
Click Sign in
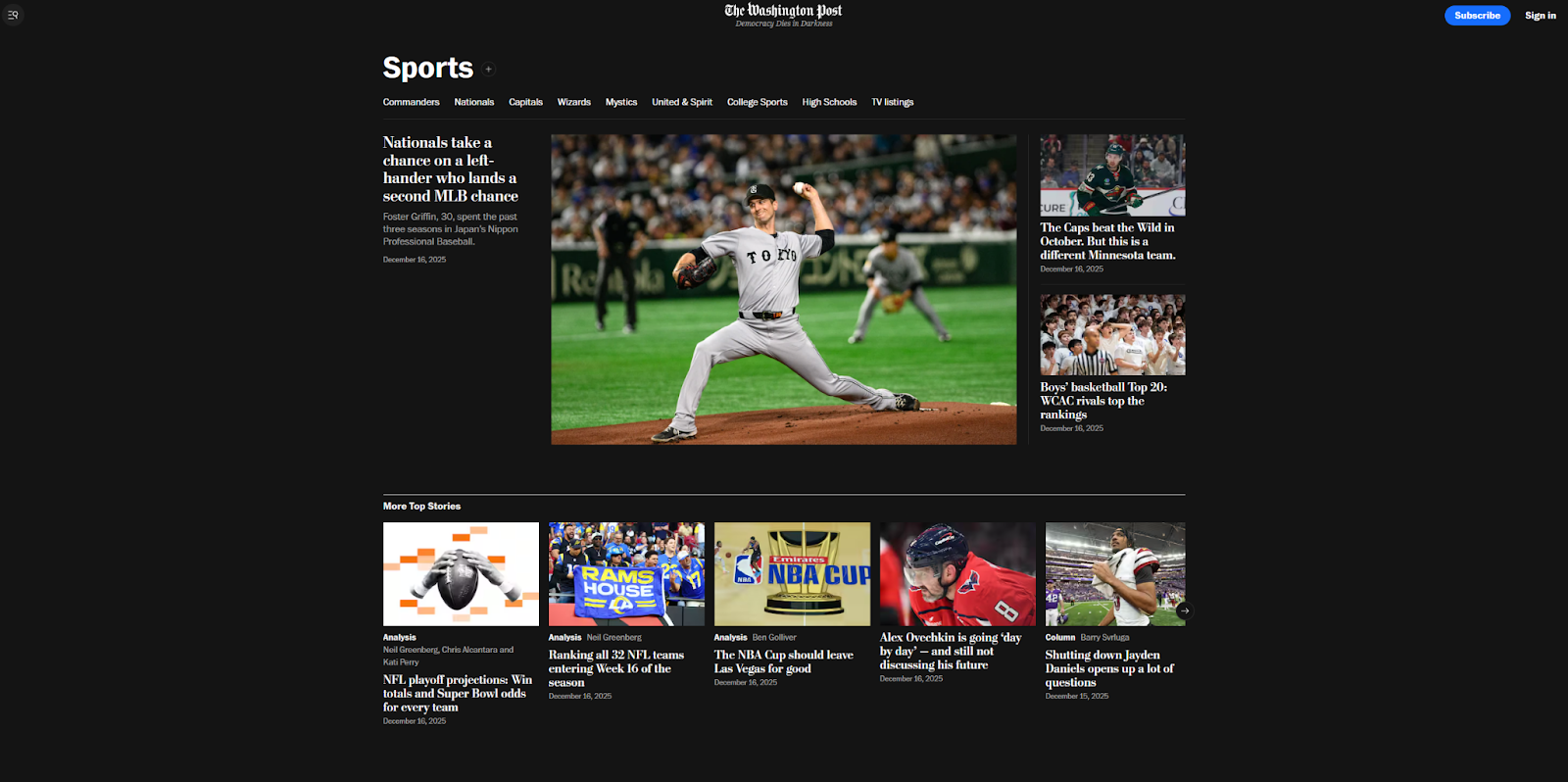point(1540,16)
